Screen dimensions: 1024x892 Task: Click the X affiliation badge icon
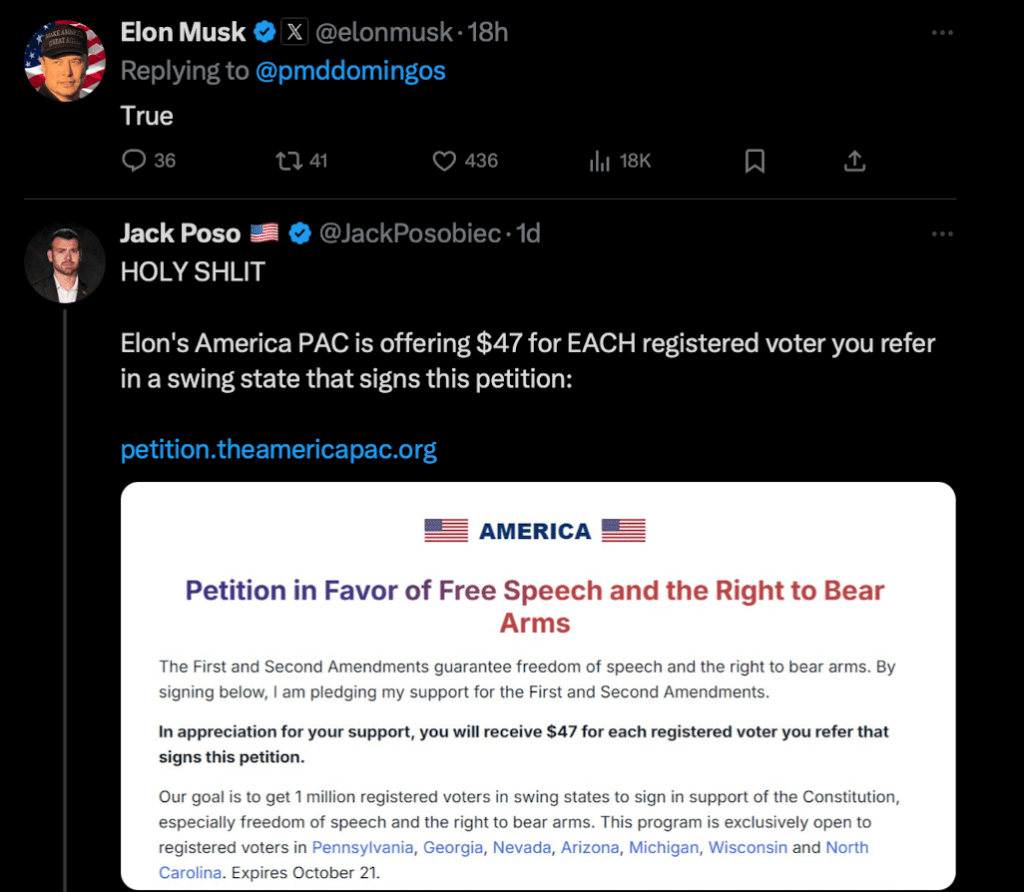[x=293, y=33]
